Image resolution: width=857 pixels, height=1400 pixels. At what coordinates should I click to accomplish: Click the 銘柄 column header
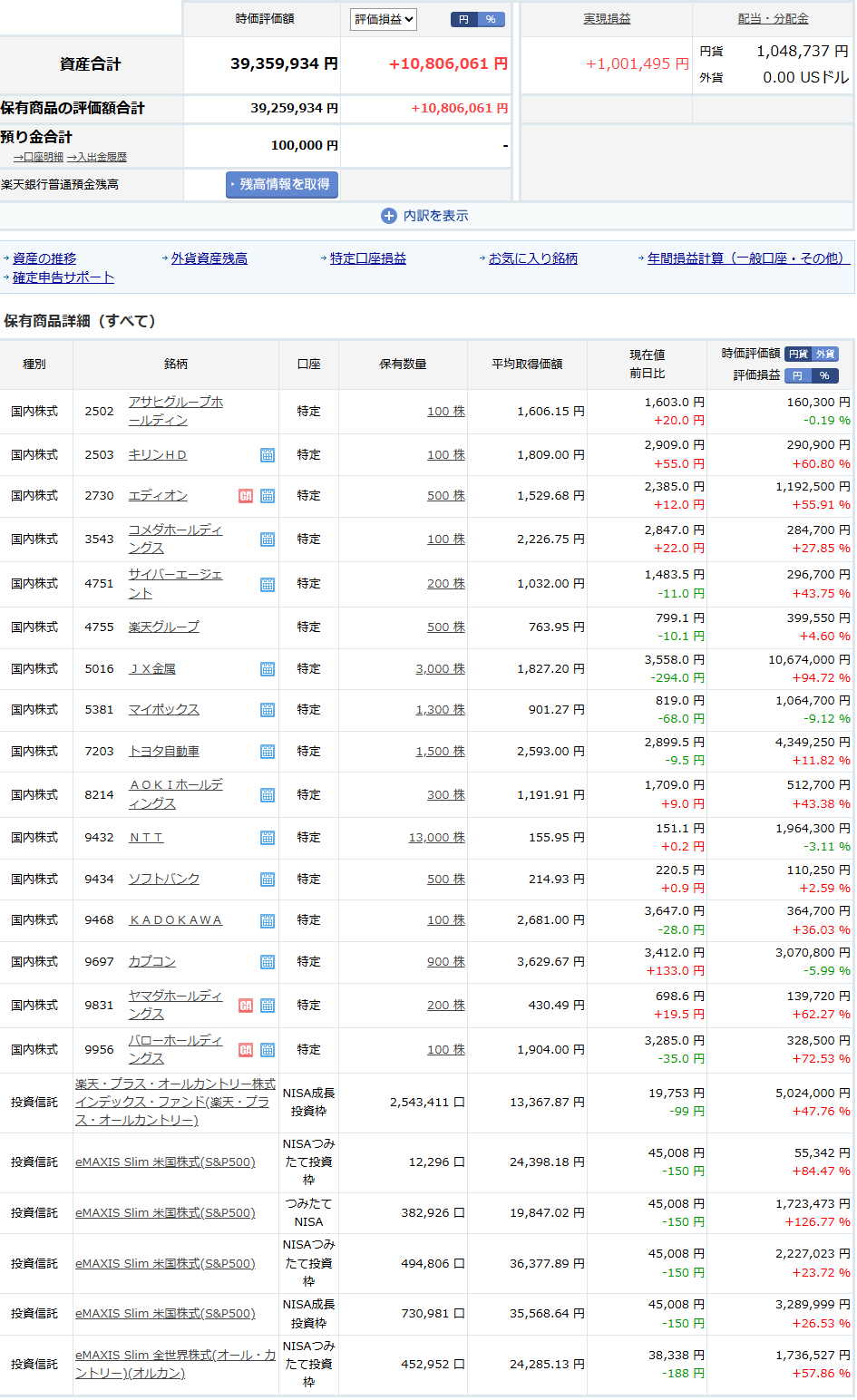click(x=176, y=365)
